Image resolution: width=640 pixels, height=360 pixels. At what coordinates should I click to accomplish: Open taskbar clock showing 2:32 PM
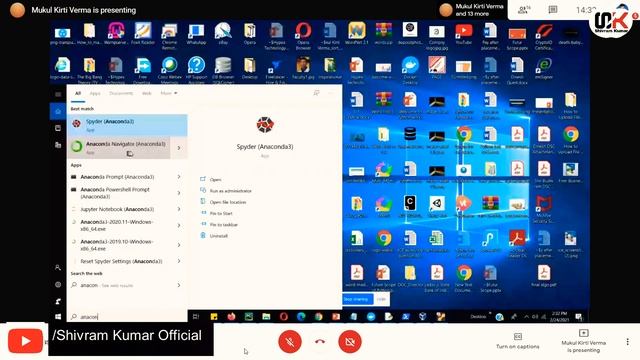tap(560, 316)
